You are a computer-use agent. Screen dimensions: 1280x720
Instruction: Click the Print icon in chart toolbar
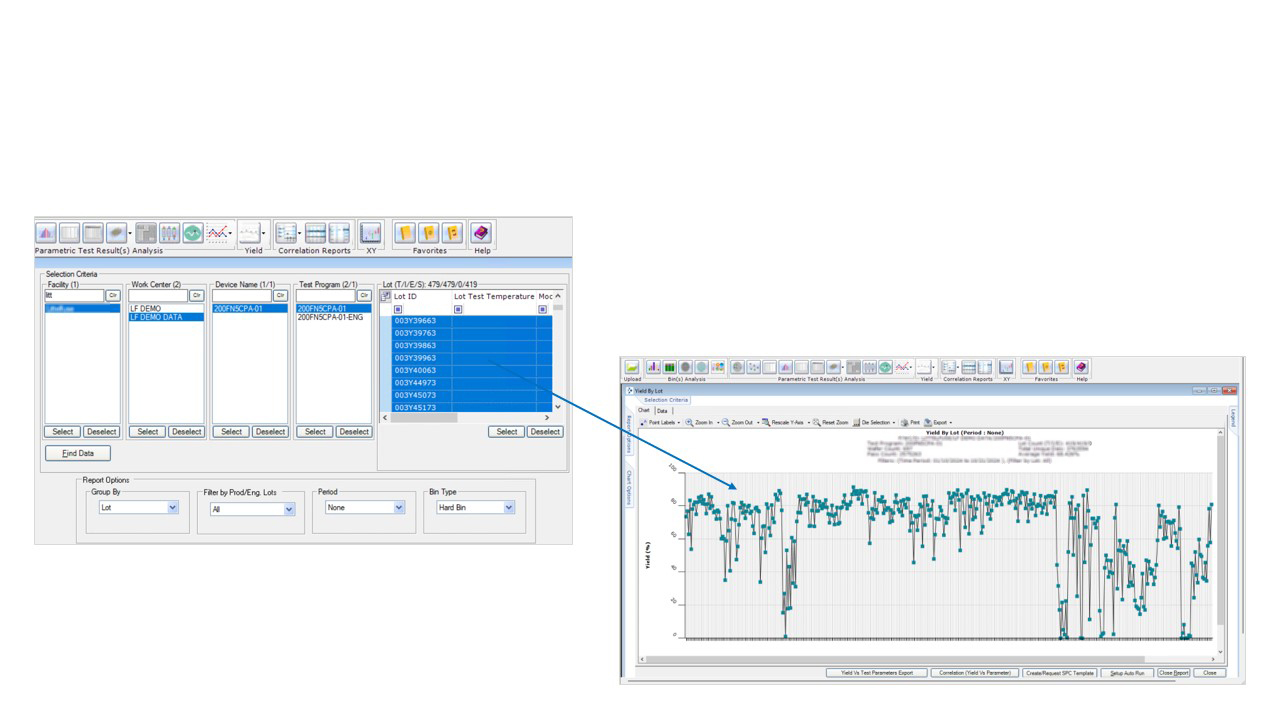904,423
